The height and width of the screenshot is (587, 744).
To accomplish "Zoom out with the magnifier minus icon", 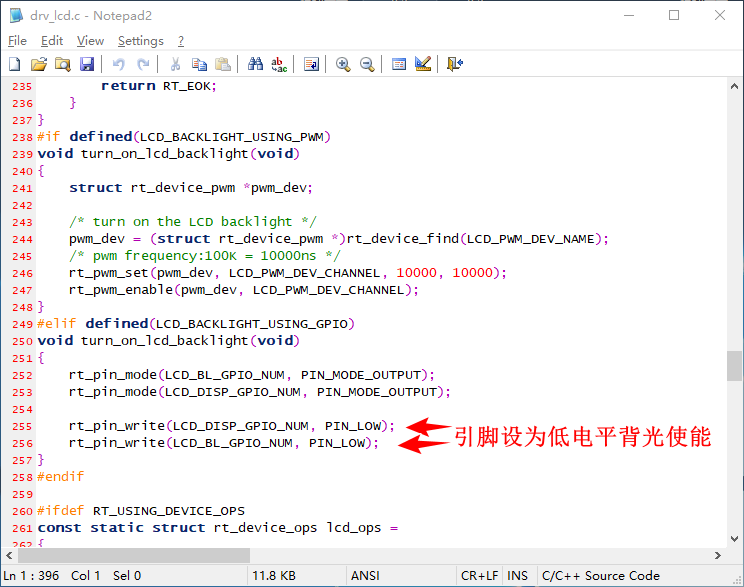I will point(367,64).
